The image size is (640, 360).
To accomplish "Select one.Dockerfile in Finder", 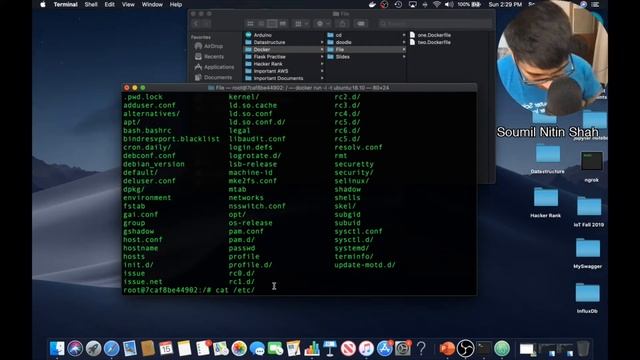I will [430, 35].
